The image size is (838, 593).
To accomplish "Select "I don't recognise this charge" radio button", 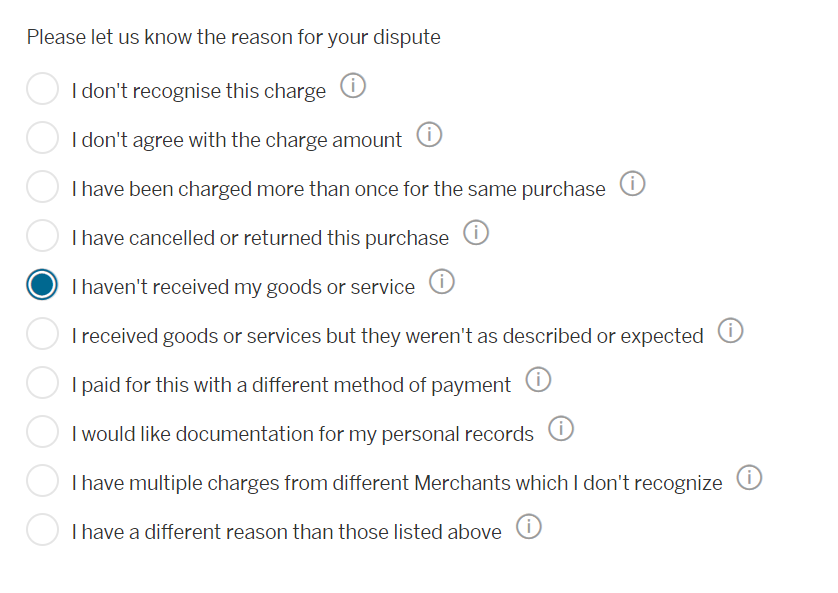I will tap(42, 89).
